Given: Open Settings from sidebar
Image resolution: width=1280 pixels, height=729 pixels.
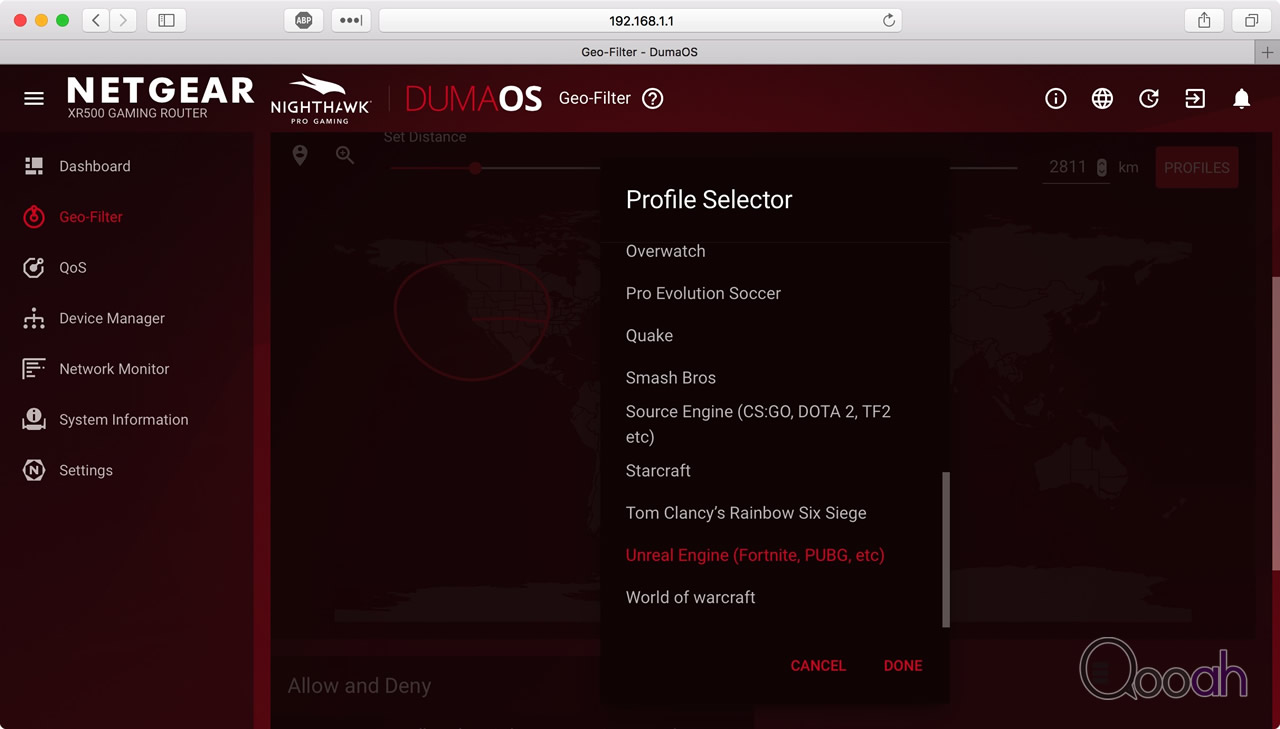Looking at the screenshot, I should coord(86,470).
